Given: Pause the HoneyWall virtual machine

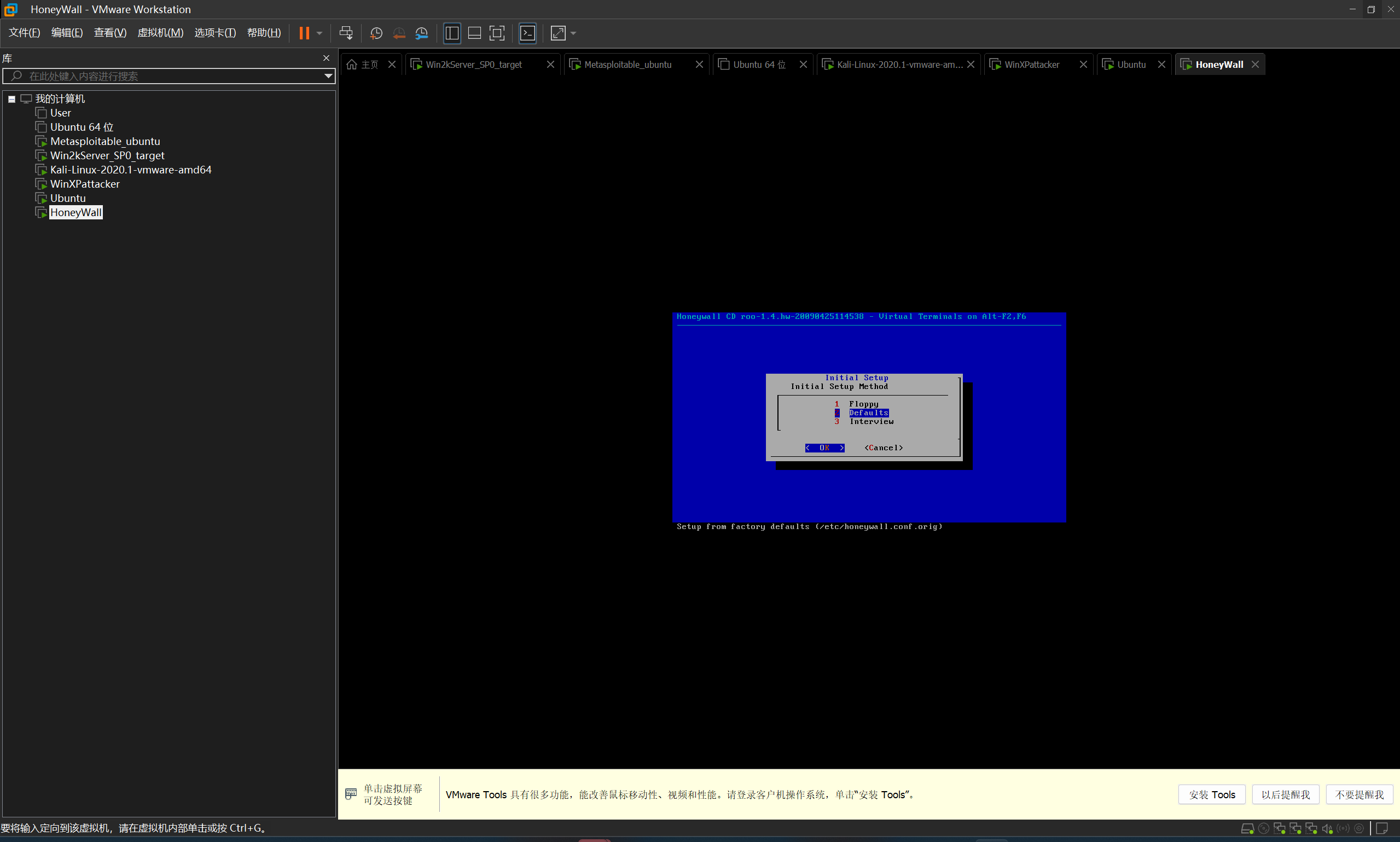Looking at the screenshot, I should pos(304,33).
